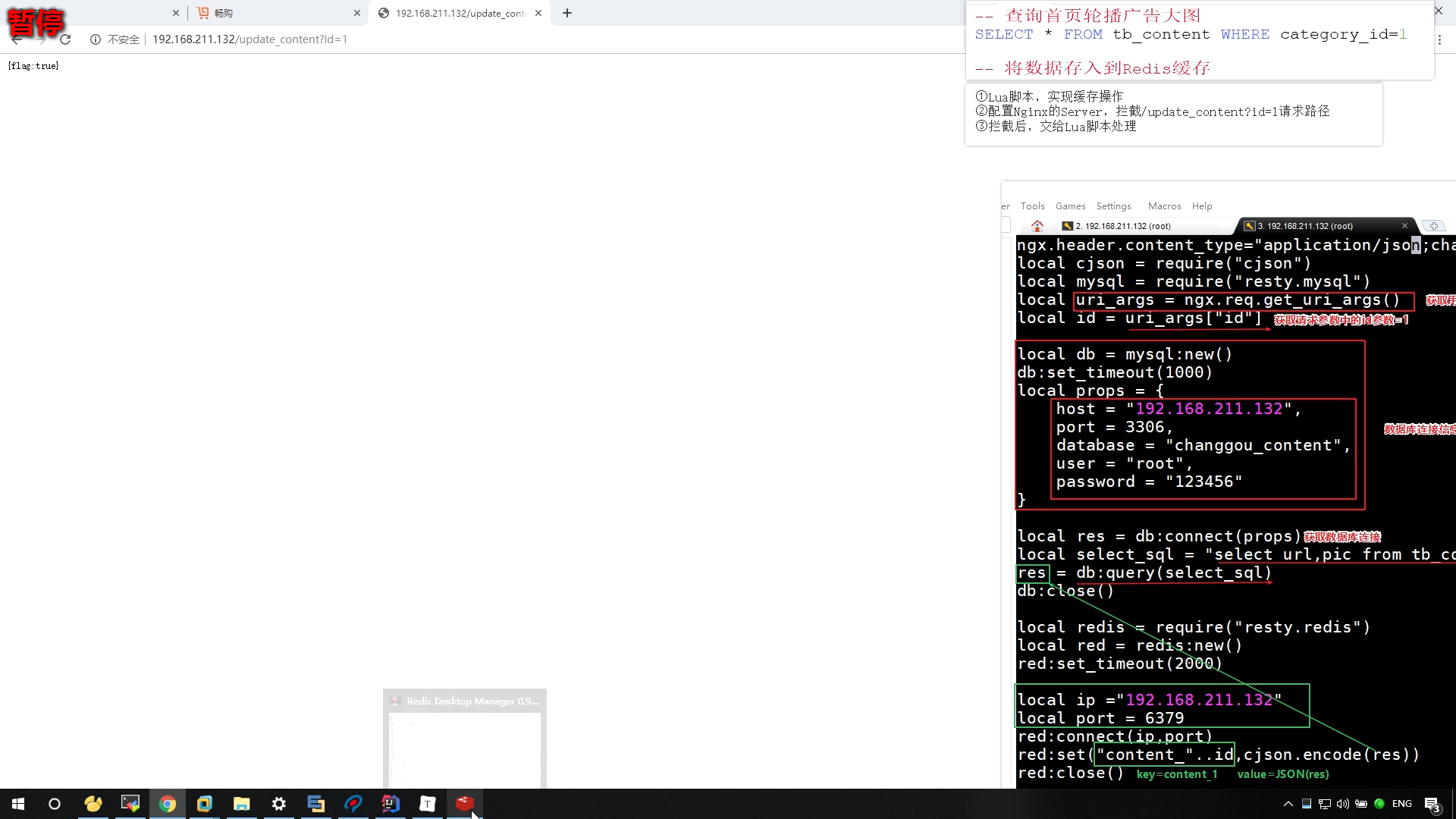Open the notification action center
The image size is (1456, 819).
1432,805
